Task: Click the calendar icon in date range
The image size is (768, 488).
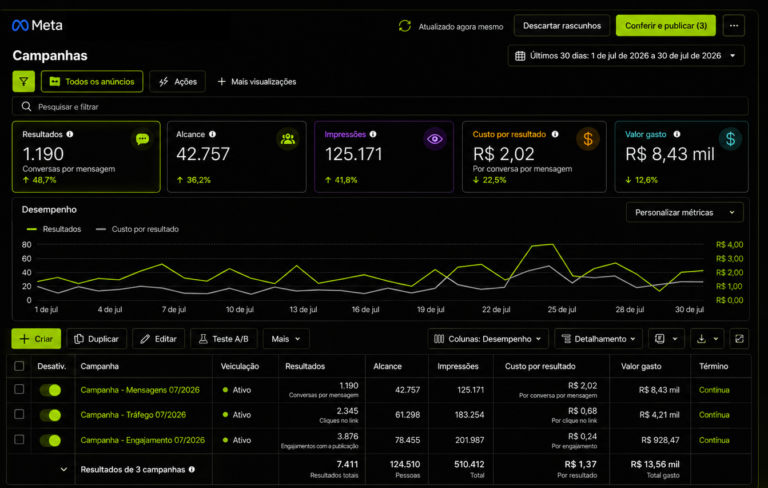Action: 520,56
